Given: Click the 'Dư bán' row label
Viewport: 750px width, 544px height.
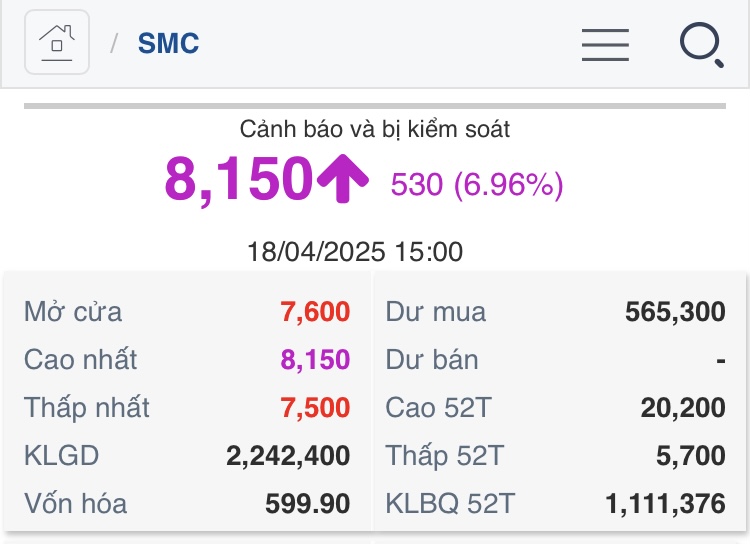Looking at the screenshot, I should tap(432, 360).
